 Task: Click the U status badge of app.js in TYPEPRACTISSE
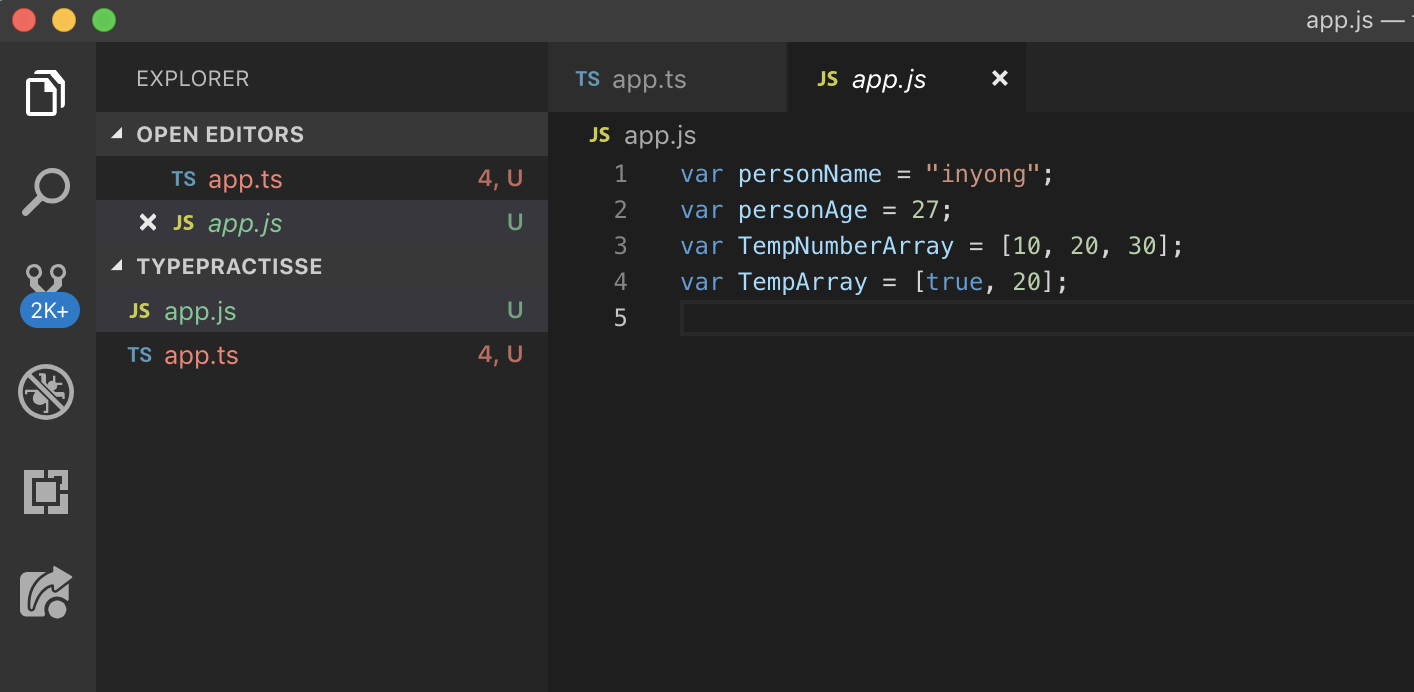tap(515, 310)
